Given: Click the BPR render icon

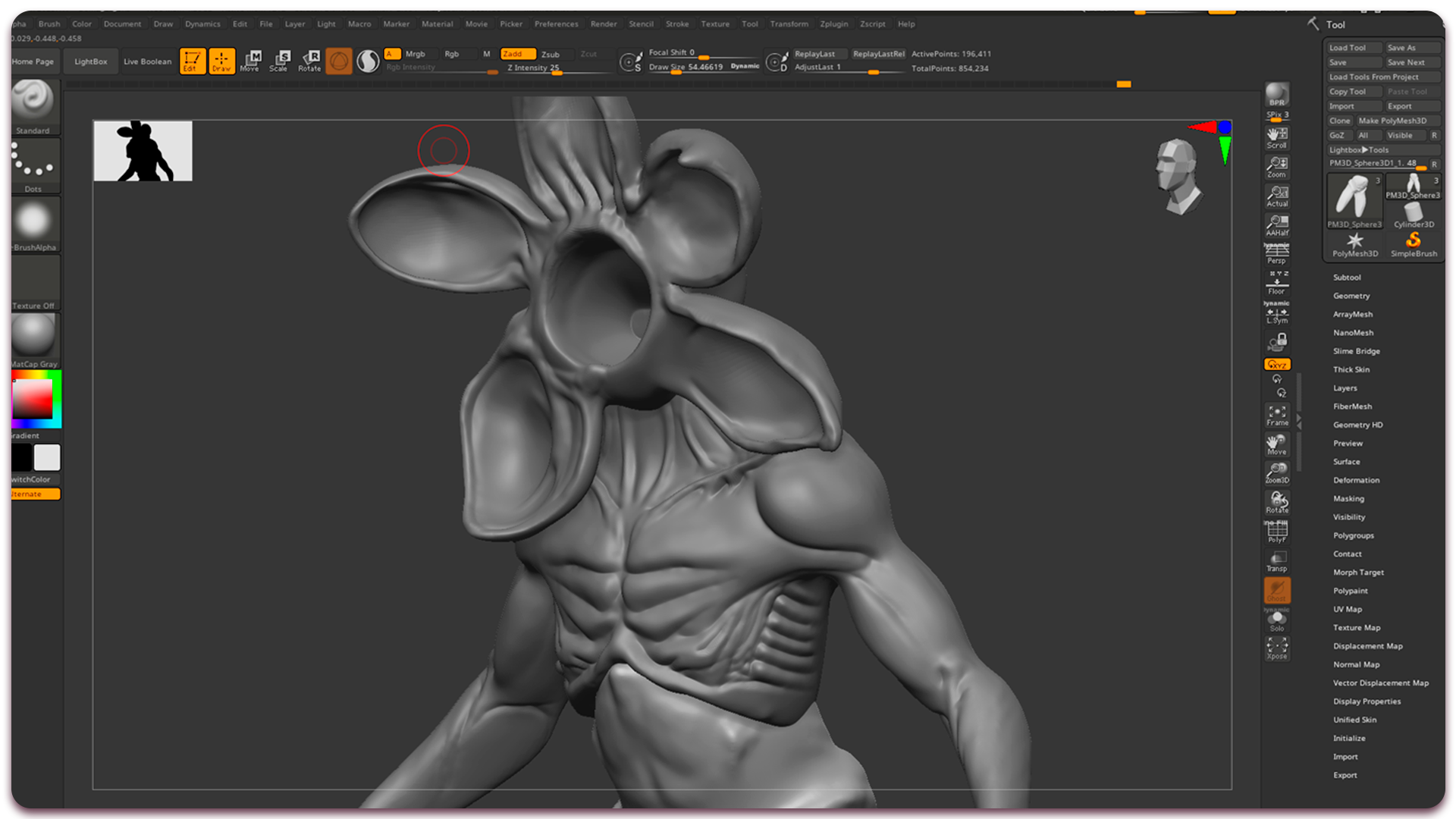Looking at the screenshot, I should point(1277,96).
